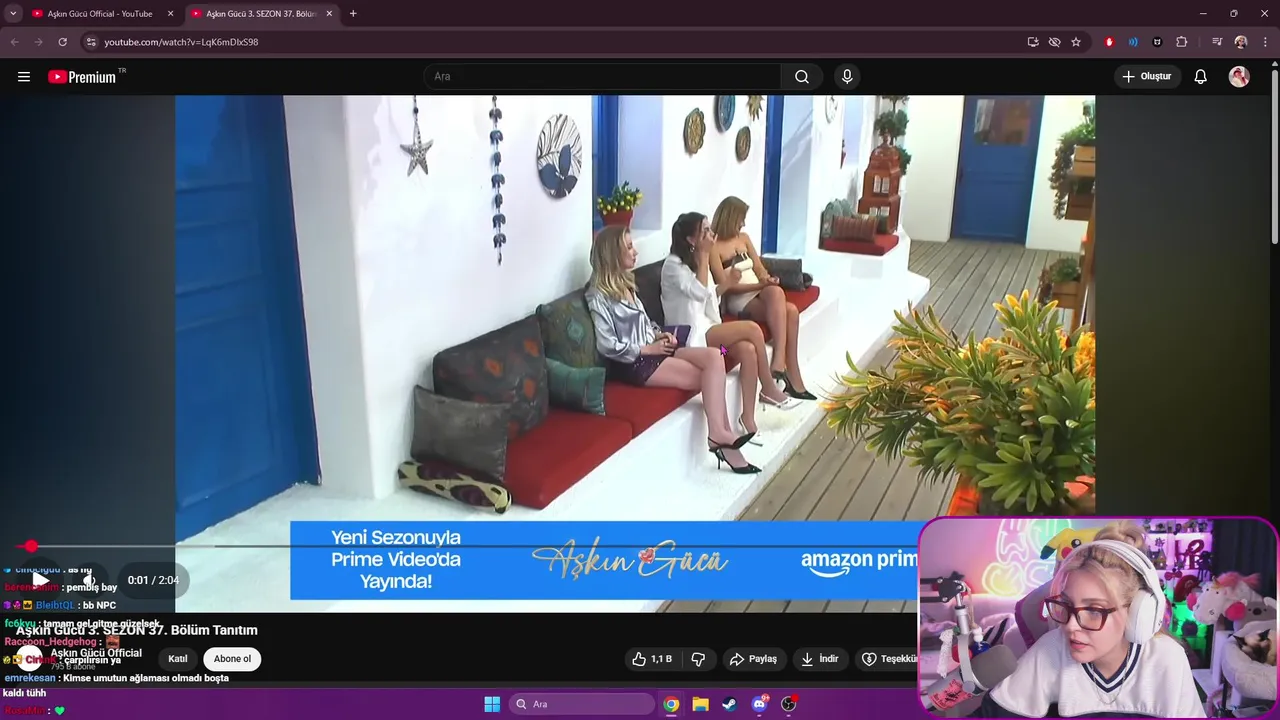Click the Teşekkürler thanks button

click(888, 659)
